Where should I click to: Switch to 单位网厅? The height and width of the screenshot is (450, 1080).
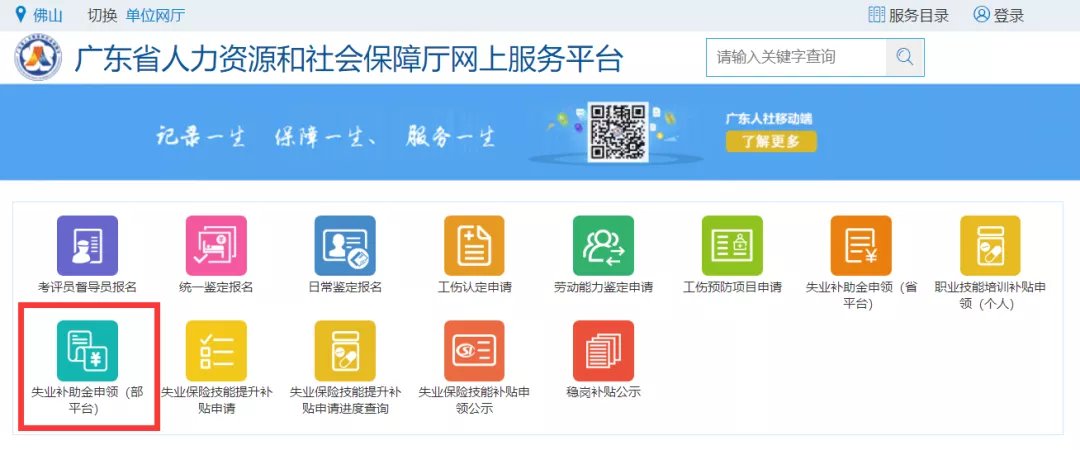coord(155,15)
